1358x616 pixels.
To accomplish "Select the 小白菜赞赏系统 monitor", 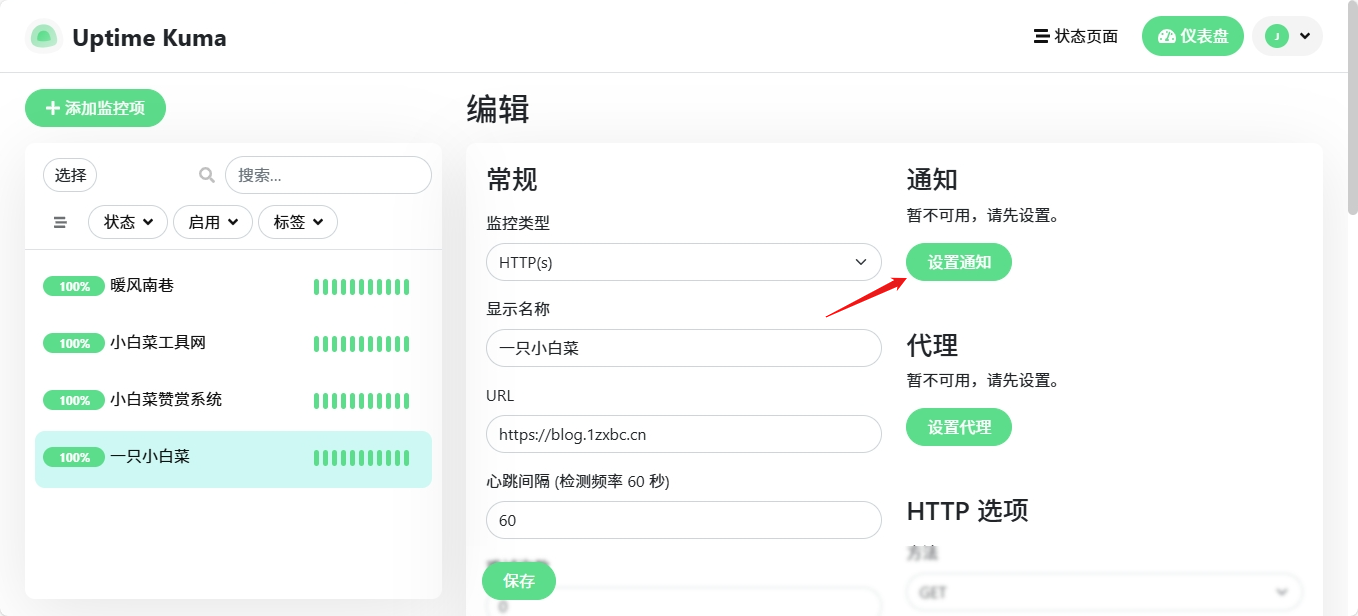I will pyautogui.click(x=166, y=400).
